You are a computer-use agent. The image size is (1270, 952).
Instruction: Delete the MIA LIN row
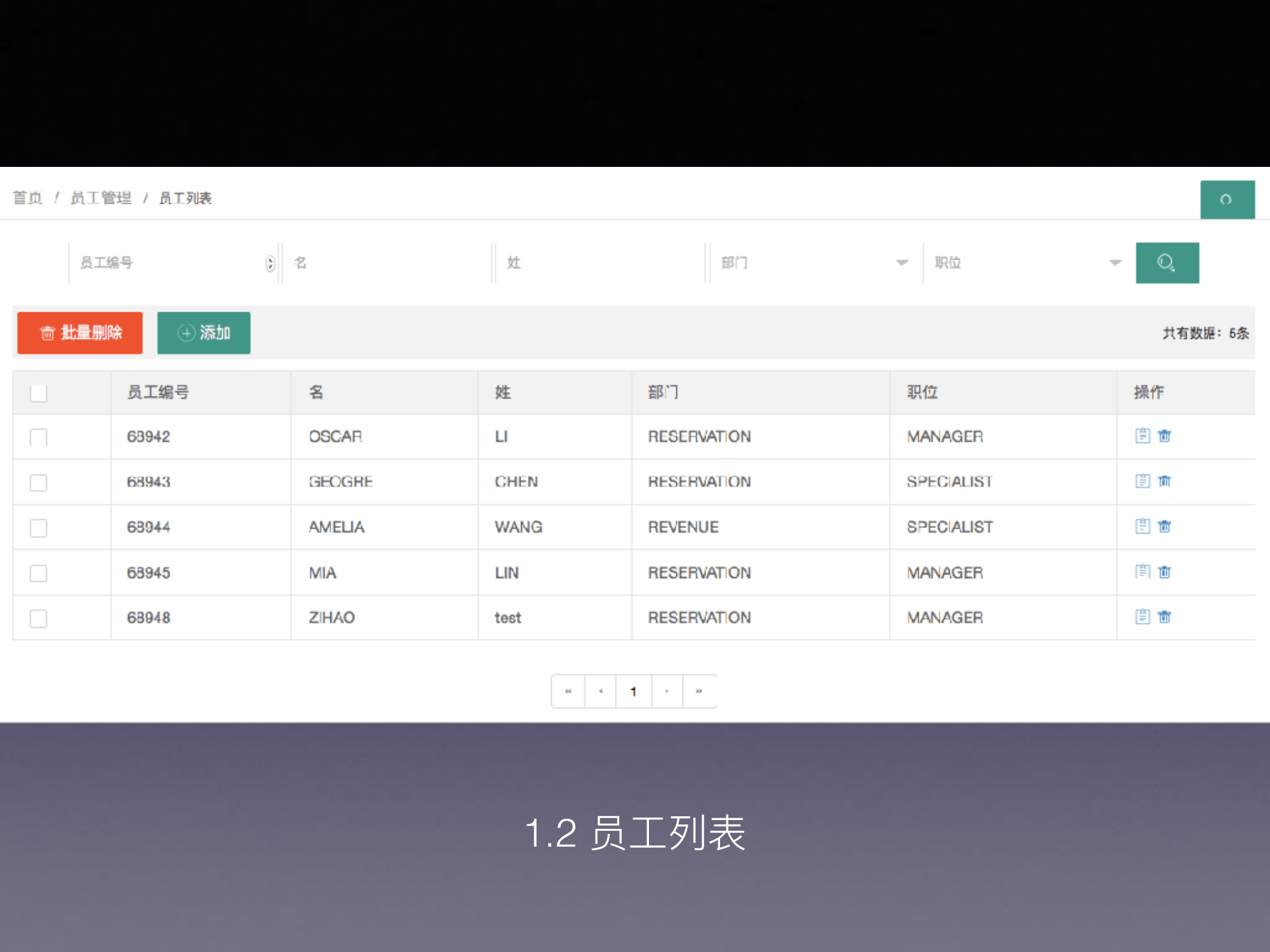1165,572
